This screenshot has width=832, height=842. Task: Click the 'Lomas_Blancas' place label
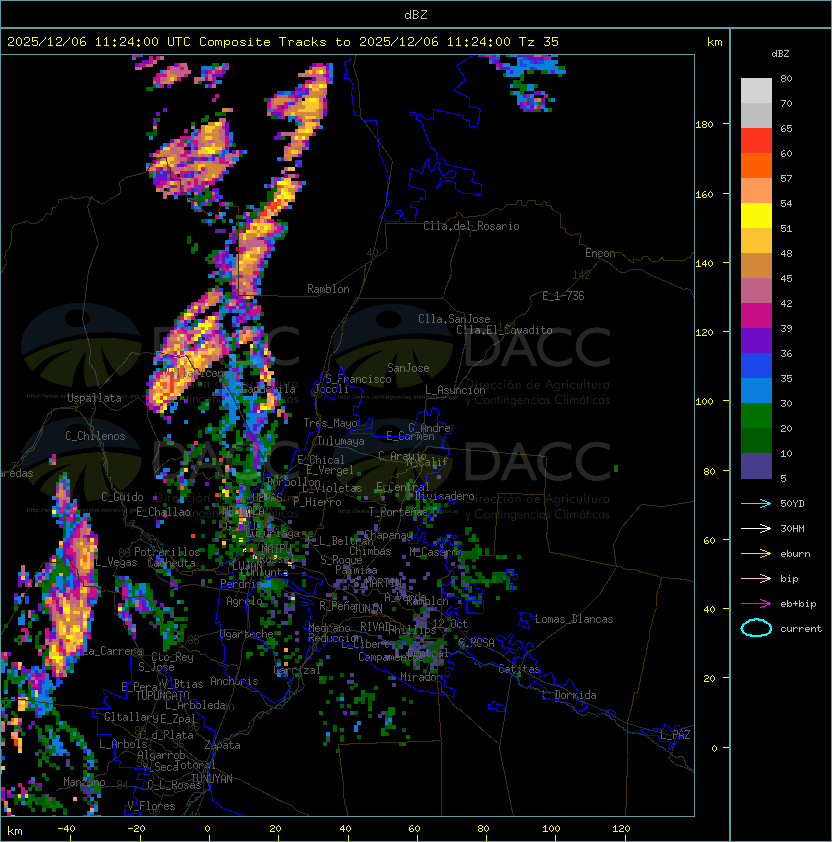tap(574, 619)
